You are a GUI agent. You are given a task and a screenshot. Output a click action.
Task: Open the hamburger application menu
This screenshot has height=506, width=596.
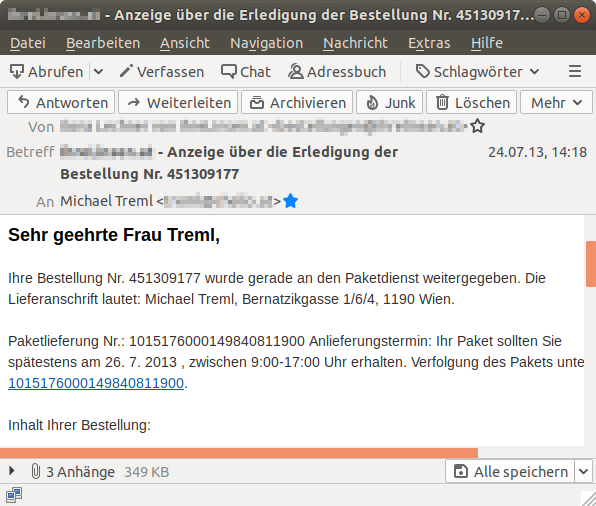coord(575,71)
